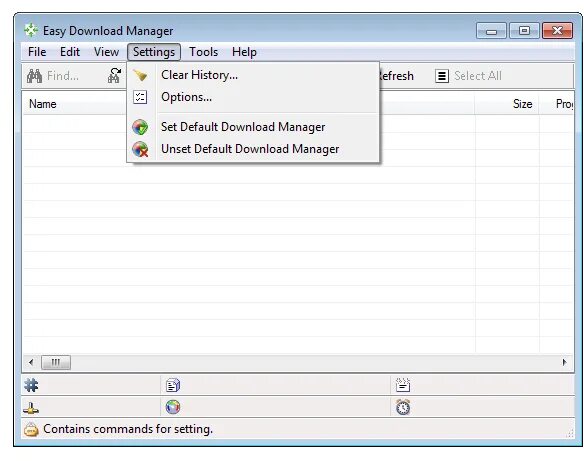The width and height of the screenshot is (584, 461).
Task: Click the Refresh toolbar button
Action: point(397,76)
